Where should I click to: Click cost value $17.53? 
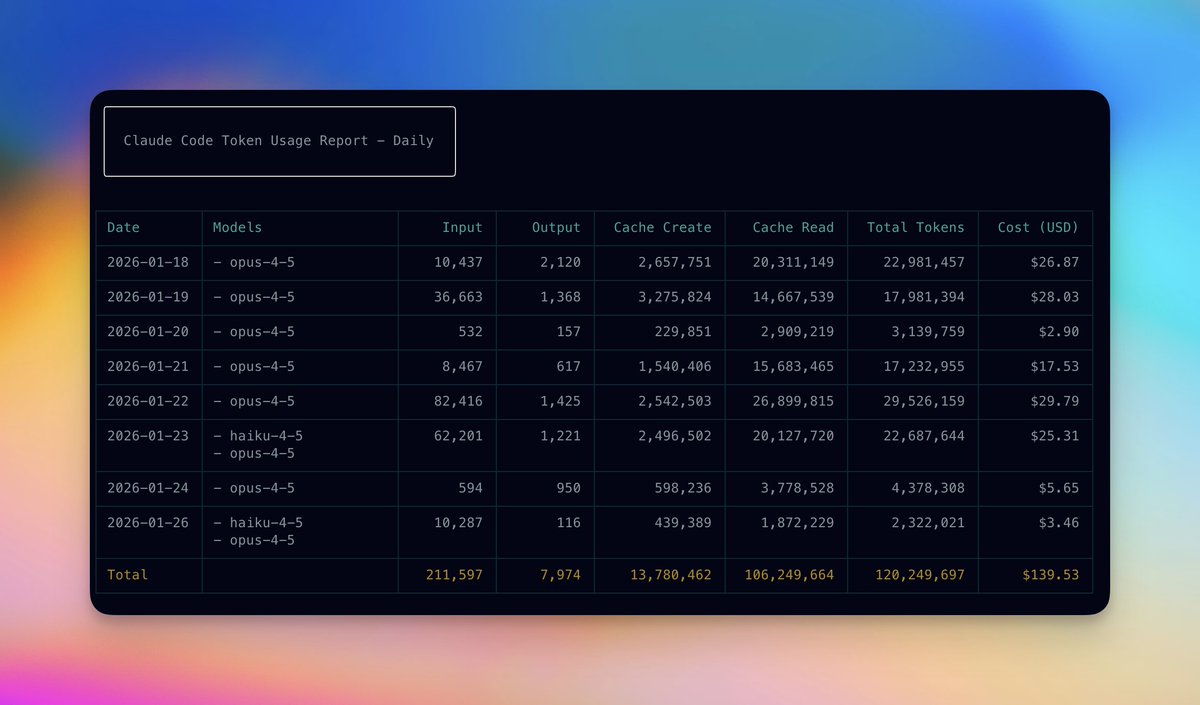click(x=1055, y=367)
